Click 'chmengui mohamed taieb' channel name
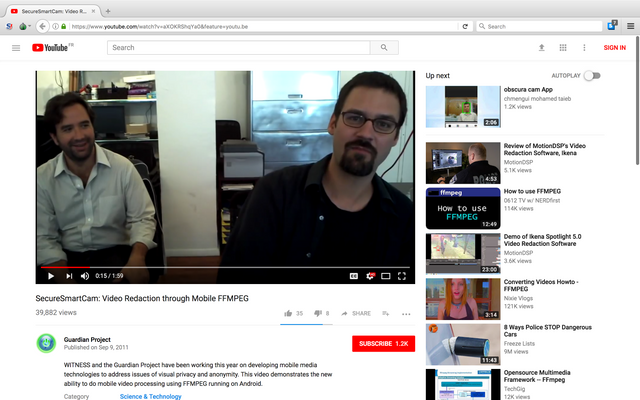 [537, 99]
